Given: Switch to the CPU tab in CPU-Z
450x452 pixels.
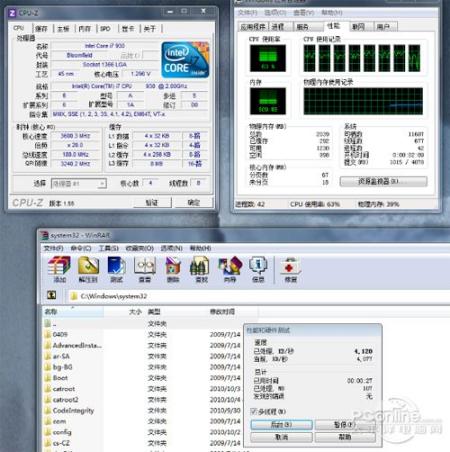Looking at the screenshot, I should [19, 28].
